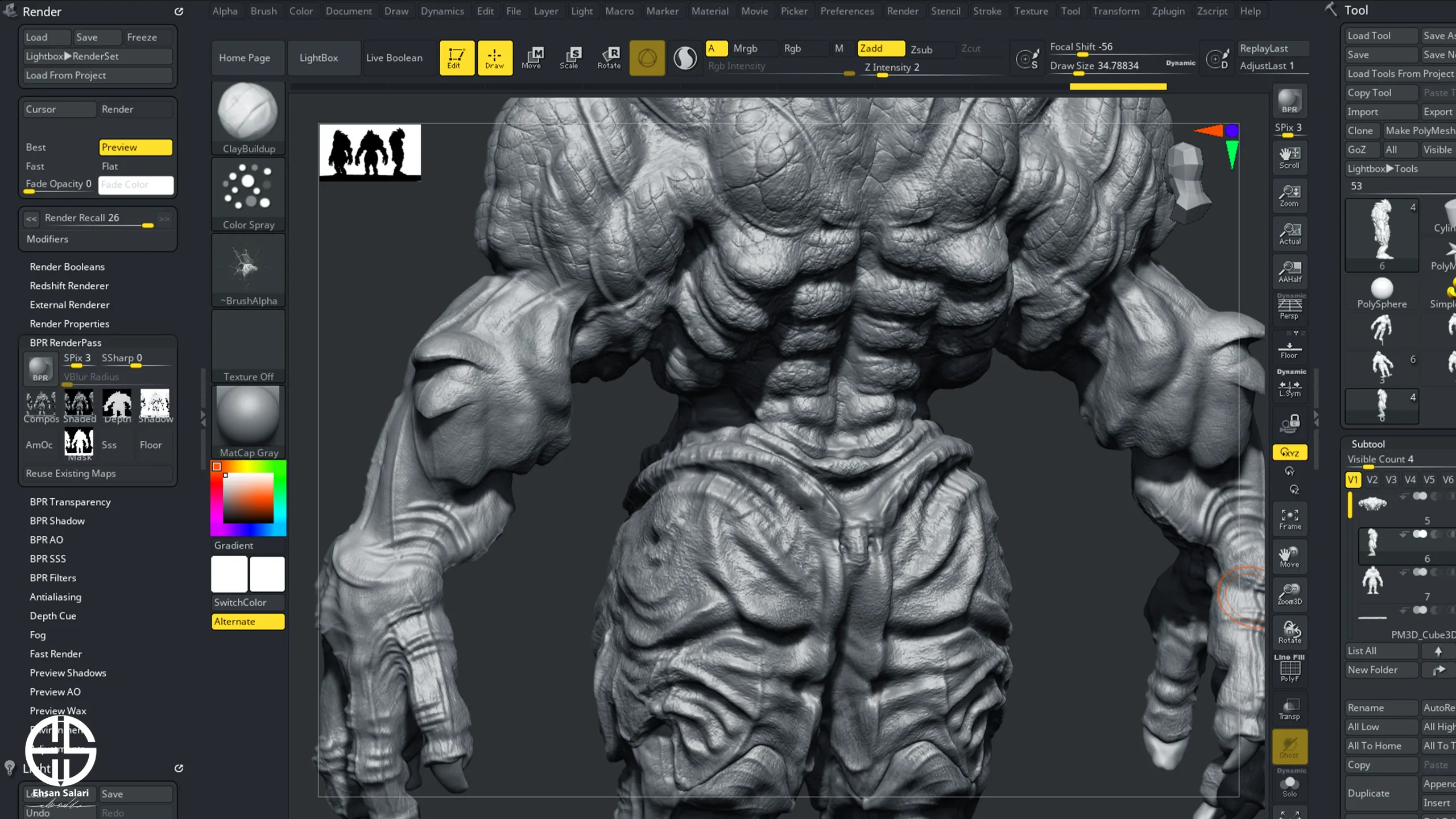The image size is (1456, 819).
Task: Set canvas to Actual size
Action: [x=1289, y=234]
